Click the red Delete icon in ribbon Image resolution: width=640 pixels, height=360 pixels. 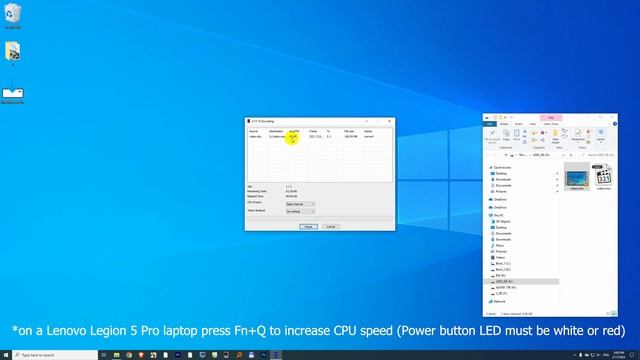543,133
